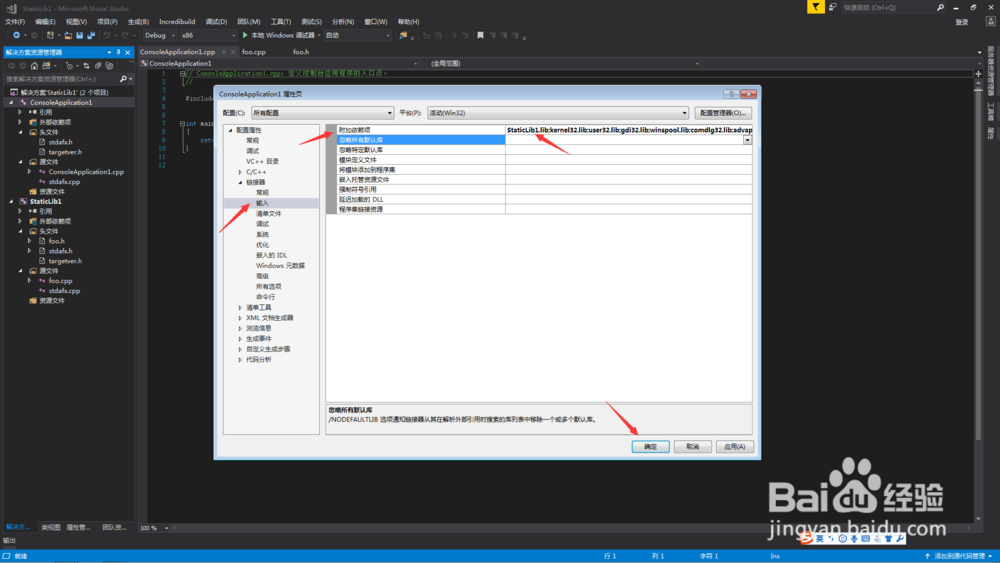Open the 调试(D) menu
Viewport: 1000px width, 563px height.
coord(216,22)
